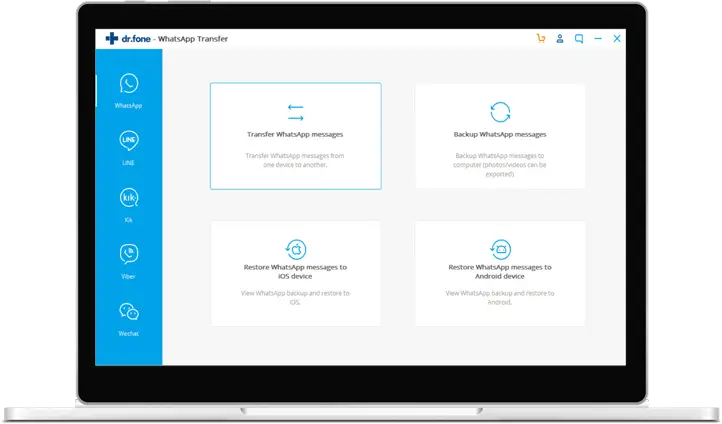
Task: Click the 'WhatsApp' label in sidebar
Action: [x=128, y=105]
